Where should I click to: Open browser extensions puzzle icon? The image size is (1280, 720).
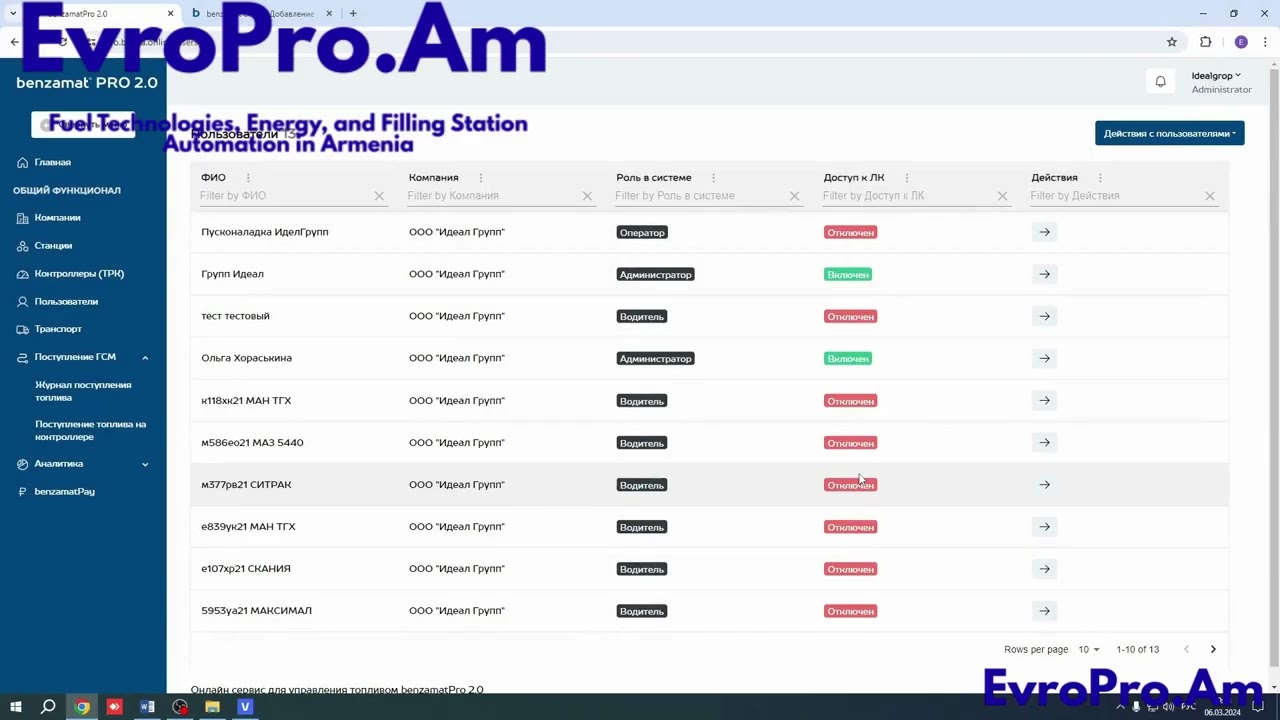click(x=1205, y=42)
